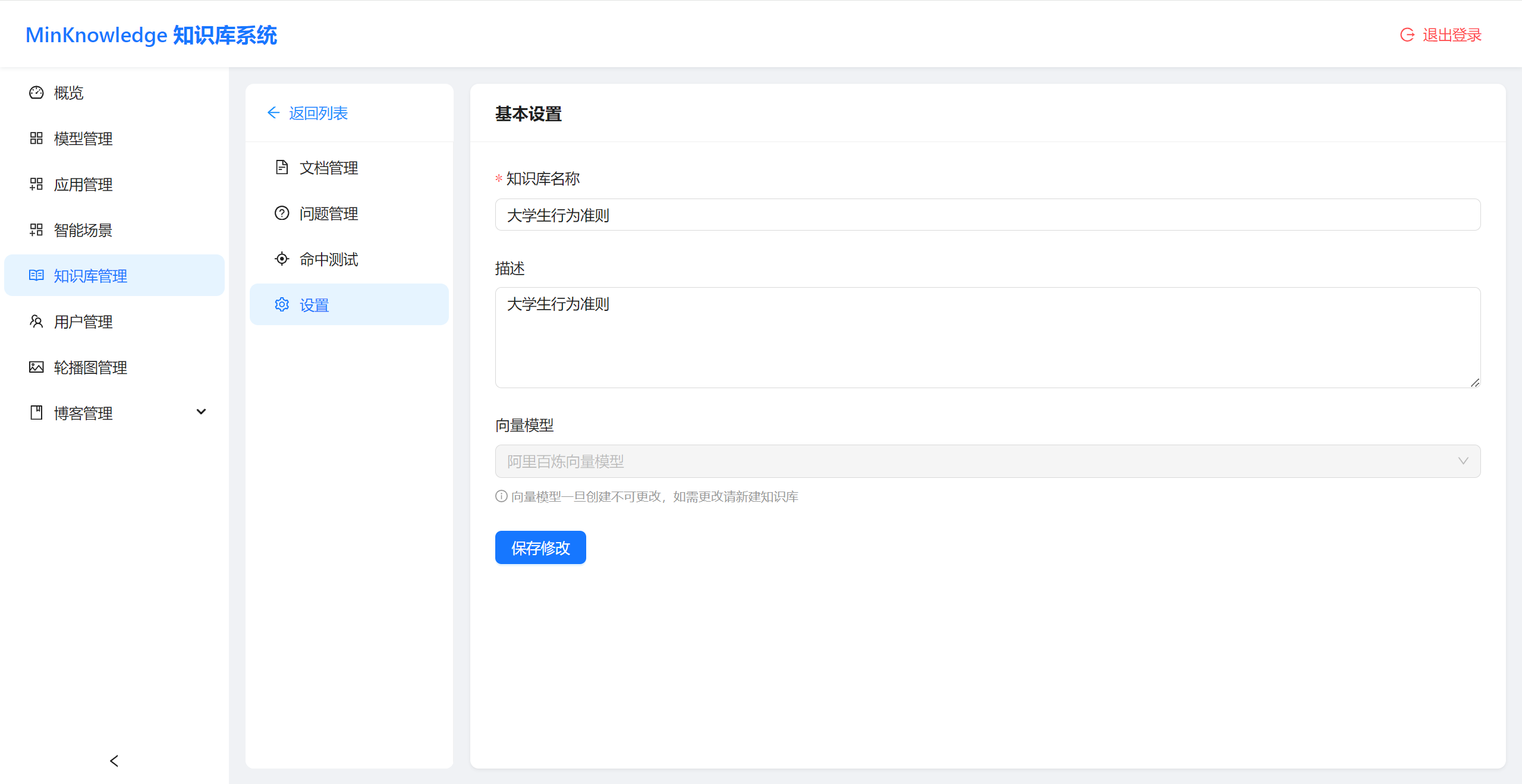The height and width of the screenshot is (784, 1522).
Task: Select the 模型管理 grid icon
Action: tap(36, 138)
